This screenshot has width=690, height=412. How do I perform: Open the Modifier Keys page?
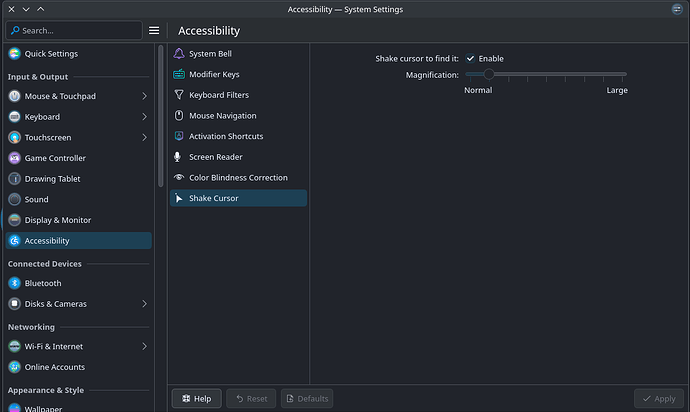[x=238, y=74]
